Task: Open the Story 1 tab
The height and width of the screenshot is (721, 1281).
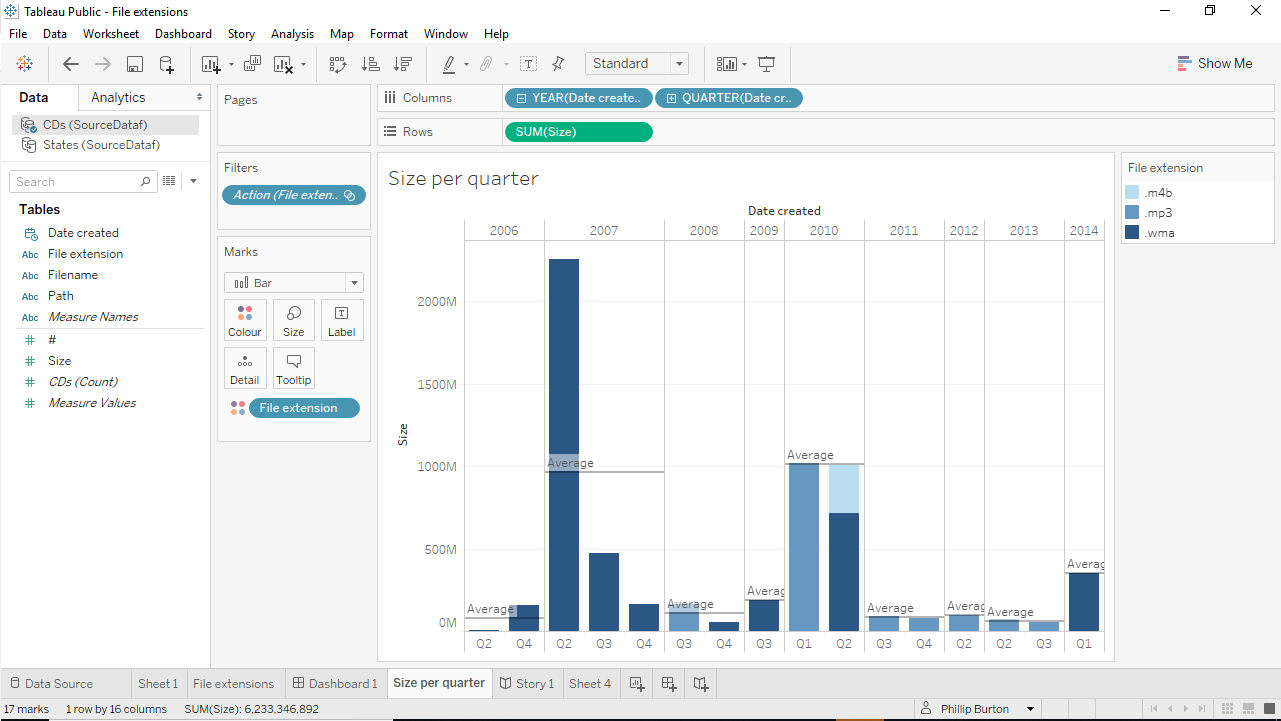Action: point(525,684)
